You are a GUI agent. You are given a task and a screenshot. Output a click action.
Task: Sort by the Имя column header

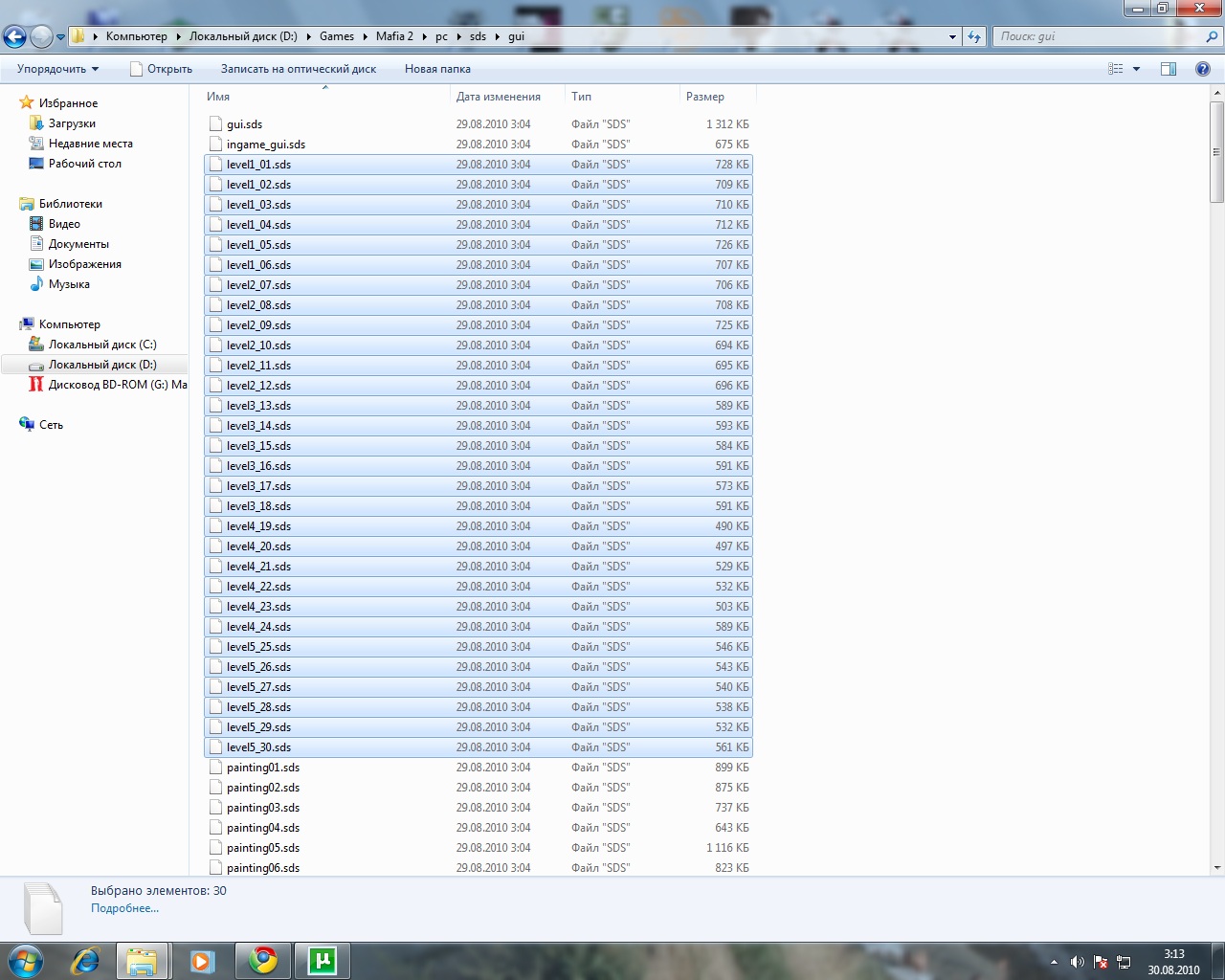tap(325, 97)
